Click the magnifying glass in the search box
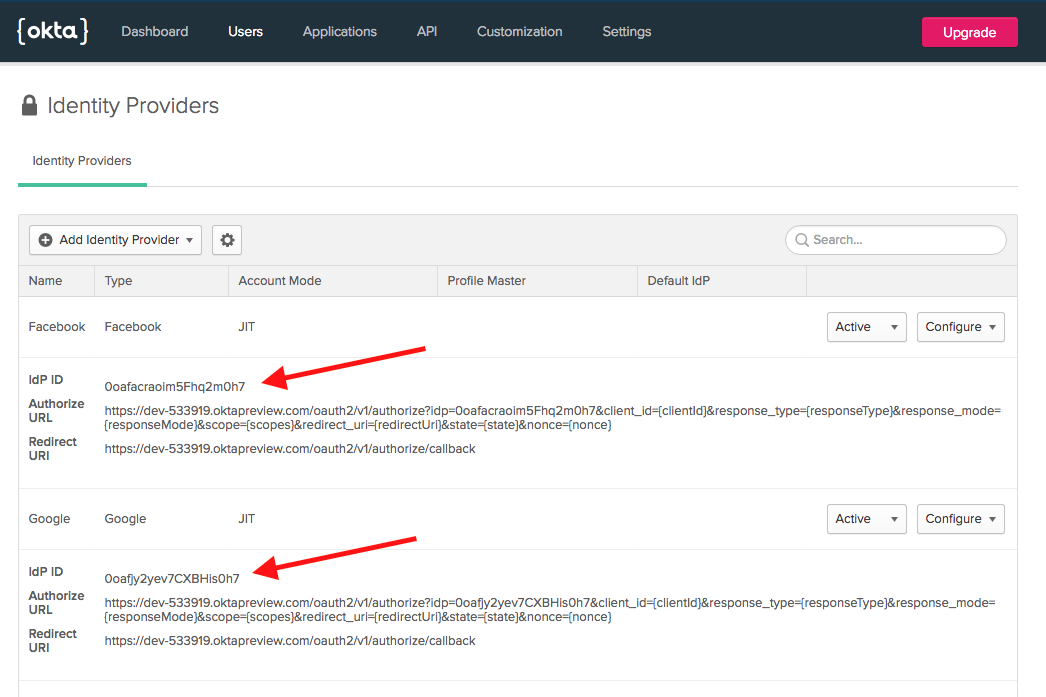 click(x=802, y=240)
